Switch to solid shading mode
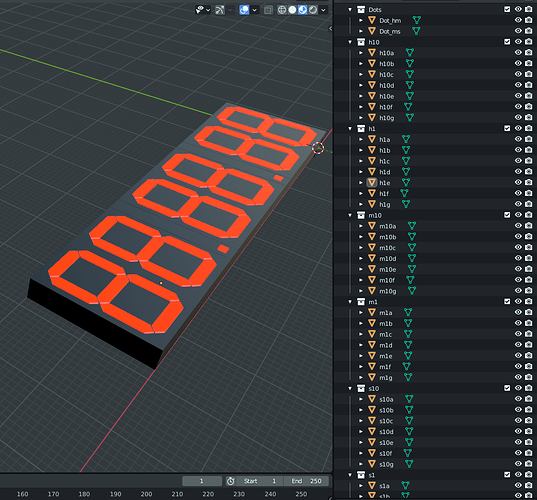Screen dimensions: 537x500 292,10
